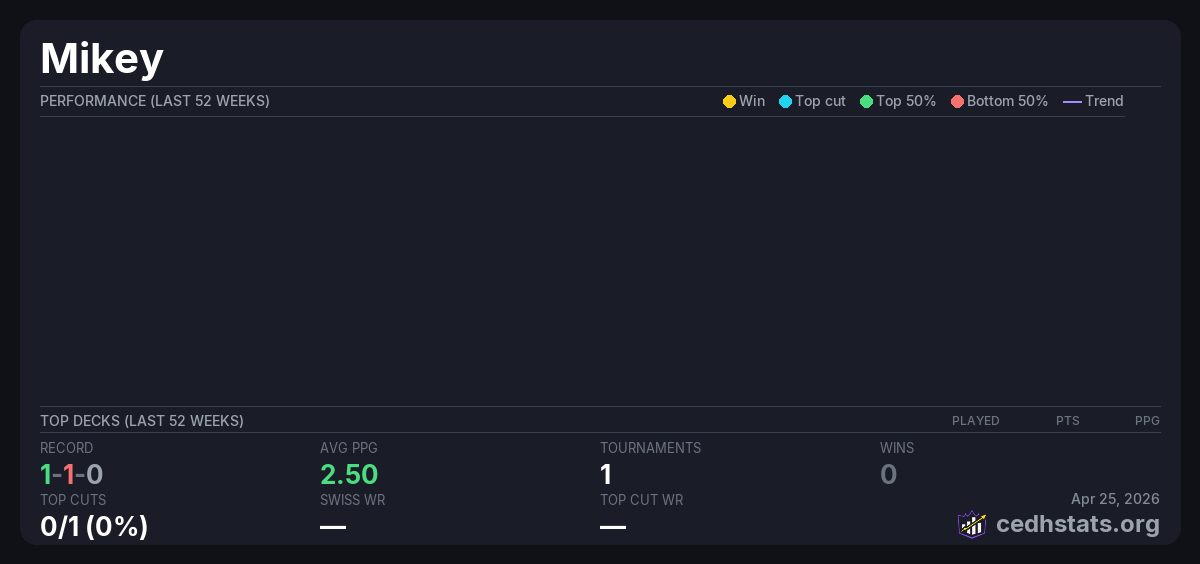Toggle the Win legend label
1200x564 pixels.
pyautogui.click(x=752, y=101)
